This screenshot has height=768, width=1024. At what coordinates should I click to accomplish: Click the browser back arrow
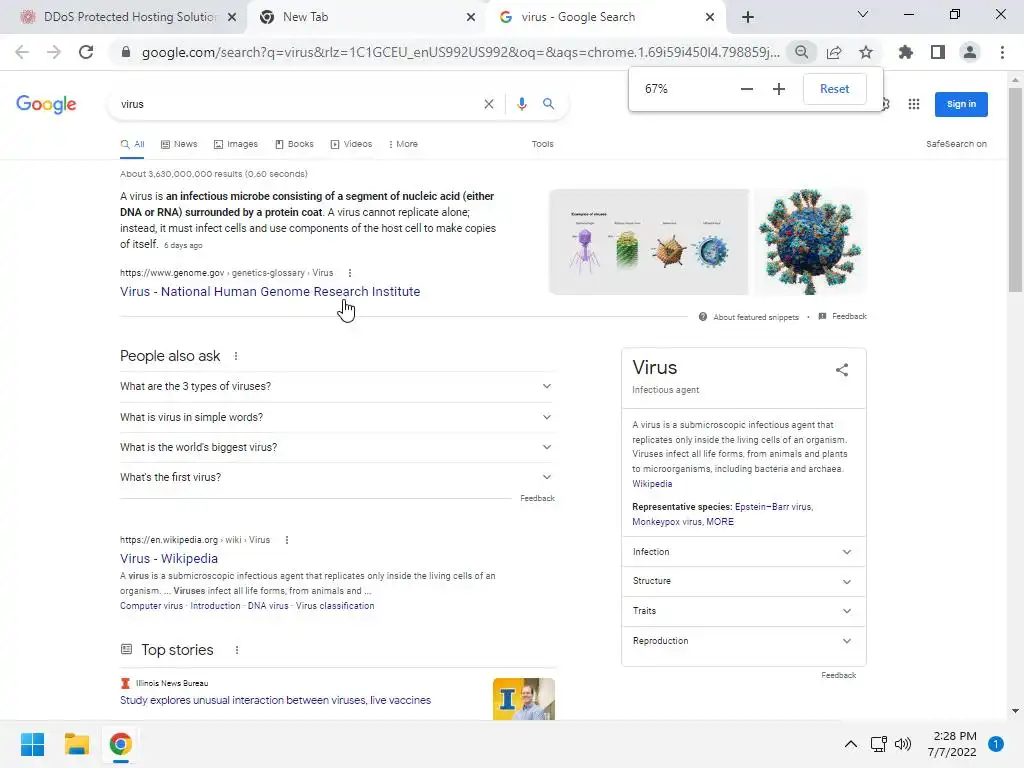[22, 52]
